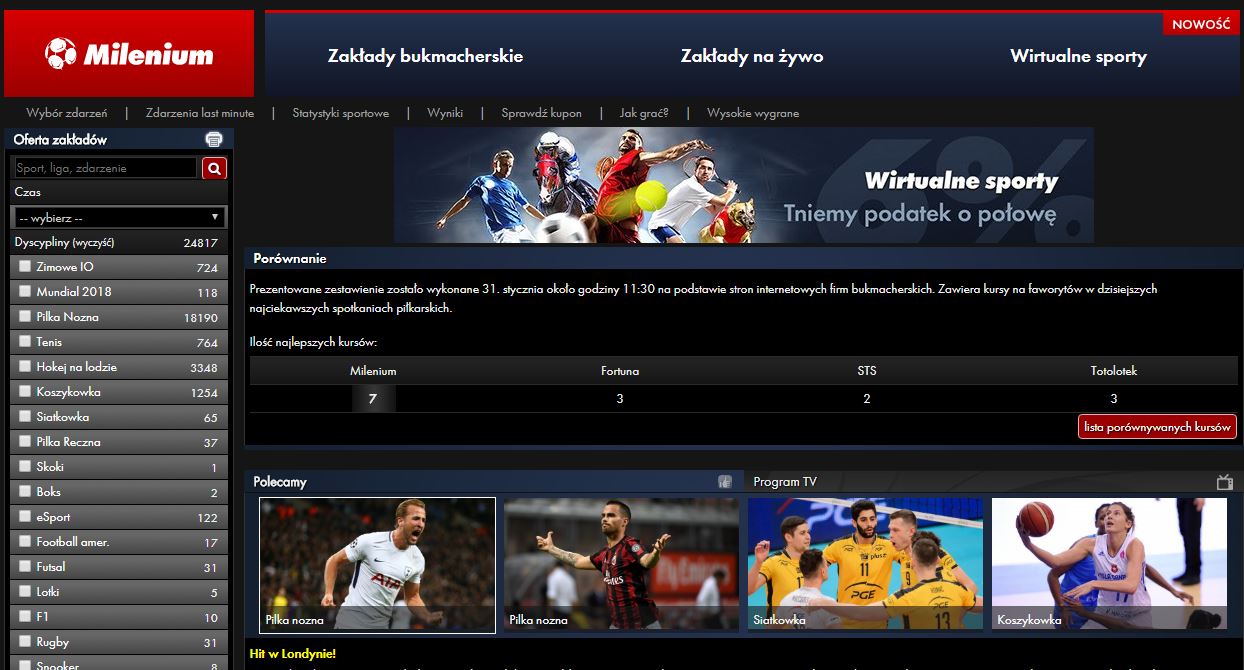Click the Wirtualne sporty promo banner
This screenshot has height=670, width=1244.
click(x=743, y=185)
